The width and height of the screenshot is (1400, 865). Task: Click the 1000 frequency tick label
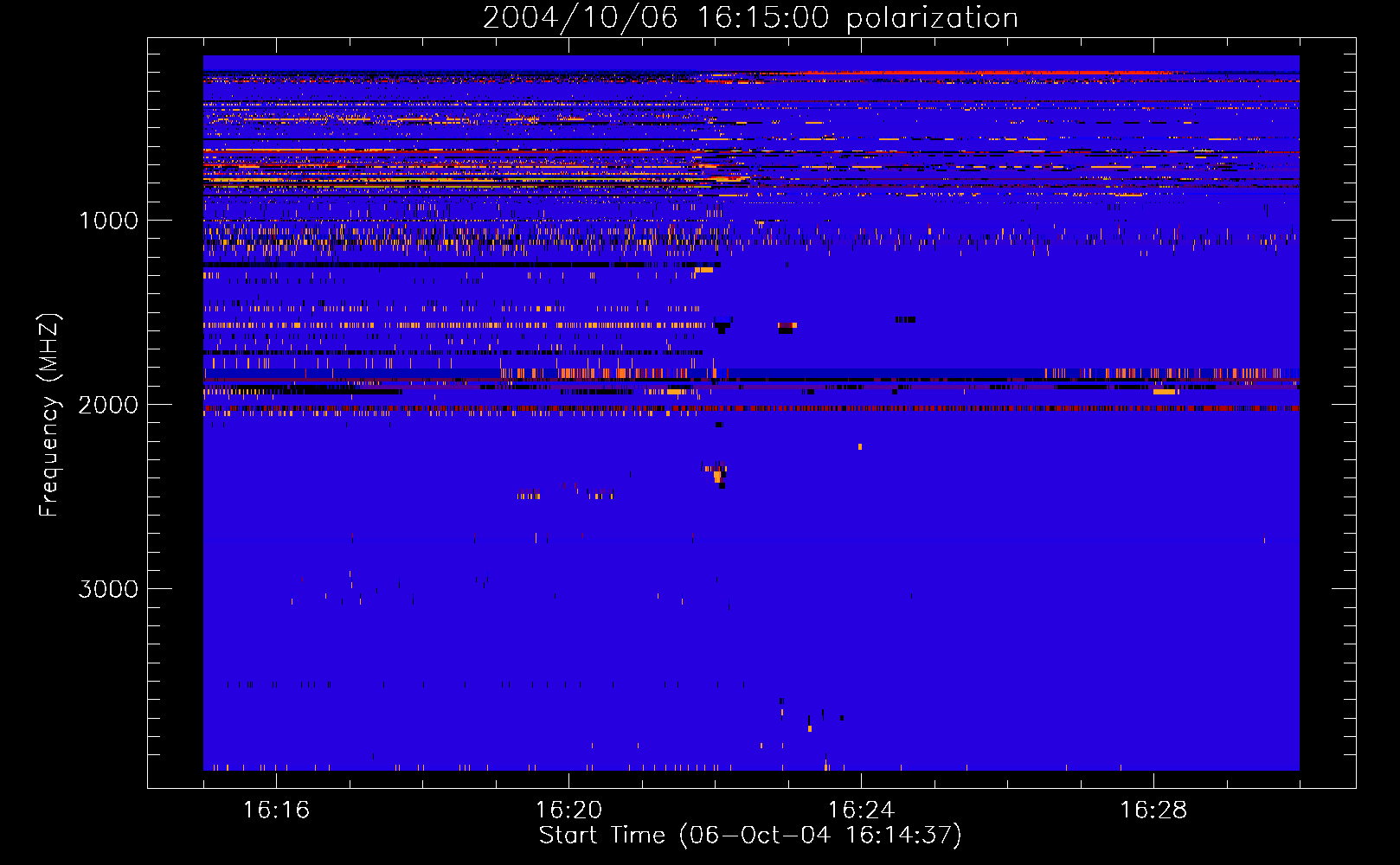coord(109,221)
